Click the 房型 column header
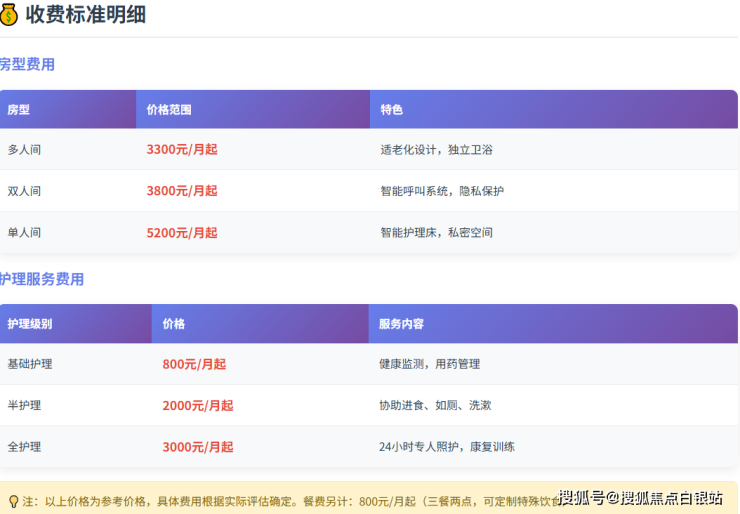 tap(19, 110)
